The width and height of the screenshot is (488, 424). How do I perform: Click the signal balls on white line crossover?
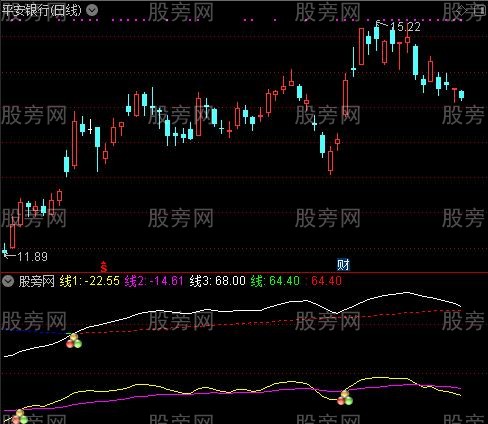point(74,341)
